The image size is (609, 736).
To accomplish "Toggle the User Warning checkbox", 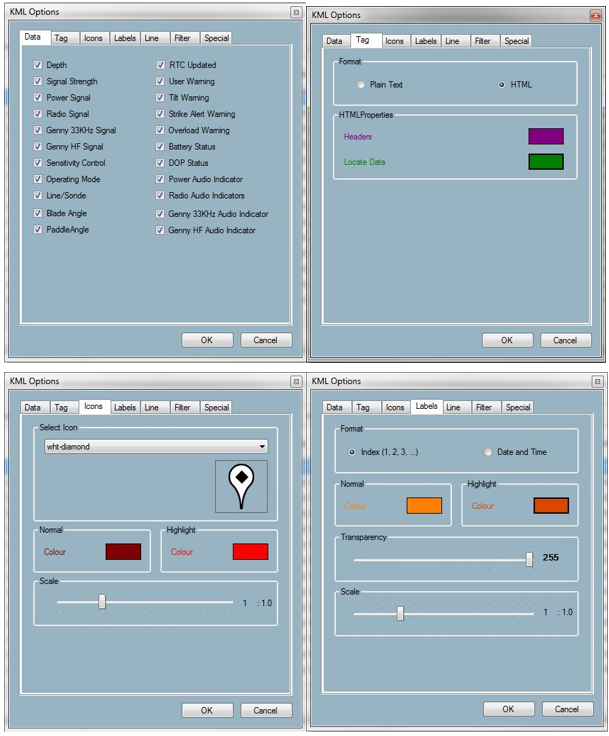I will click(160, 81).
